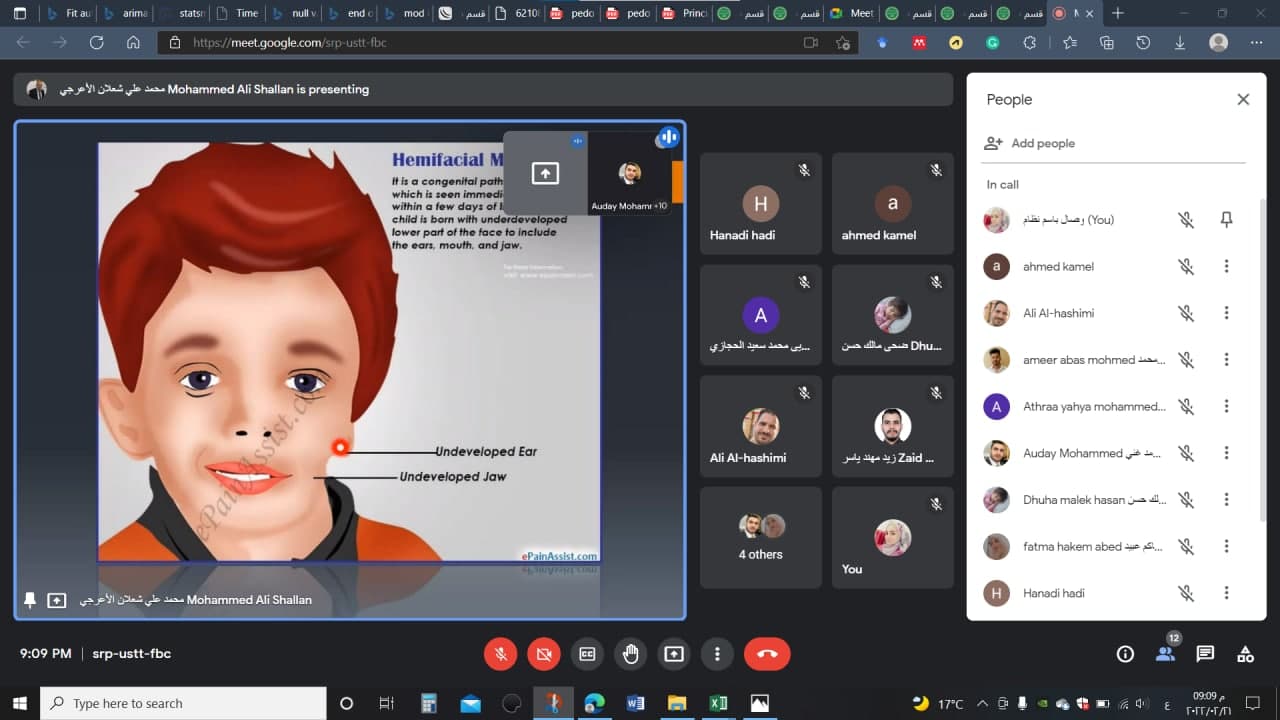The image size is (1280, 720).
Task: Open ahmed kamel's options menu
Action: click(1227, 266)
